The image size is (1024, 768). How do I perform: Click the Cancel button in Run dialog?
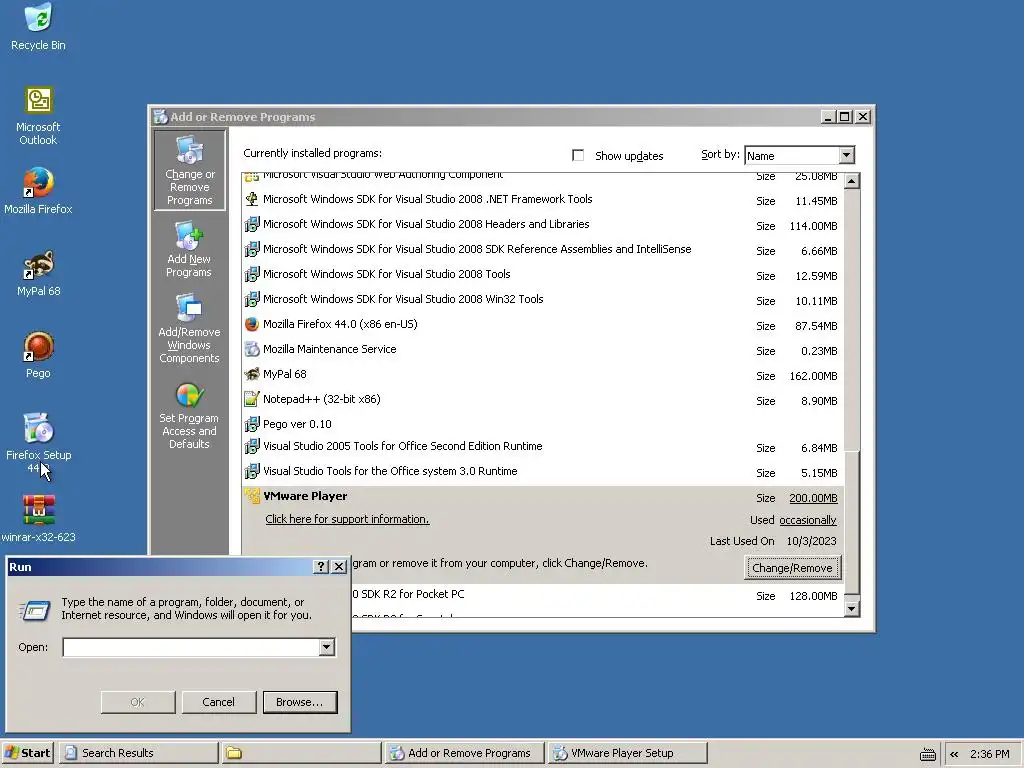pyautogui.click(x=218, y=702)
